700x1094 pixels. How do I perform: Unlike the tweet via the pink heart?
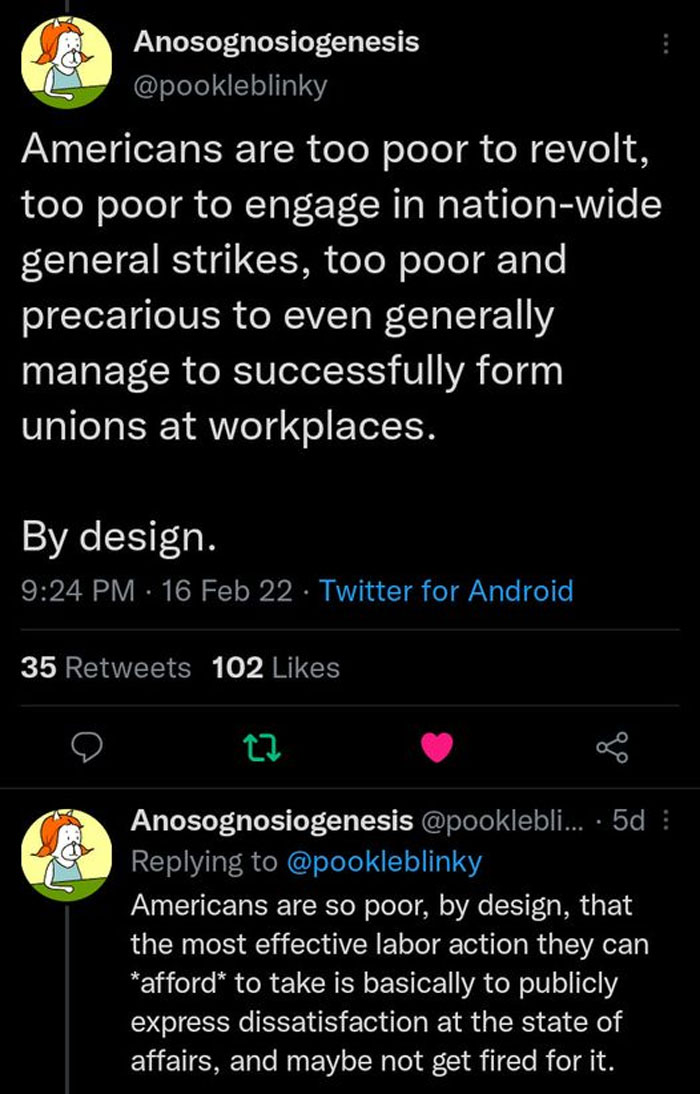[438, 745]
